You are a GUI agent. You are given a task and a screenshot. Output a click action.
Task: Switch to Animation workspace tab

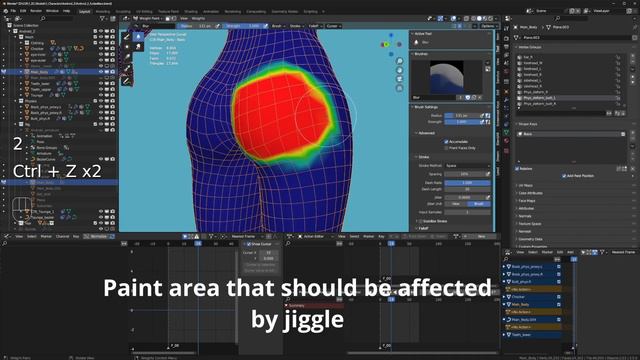211,11
